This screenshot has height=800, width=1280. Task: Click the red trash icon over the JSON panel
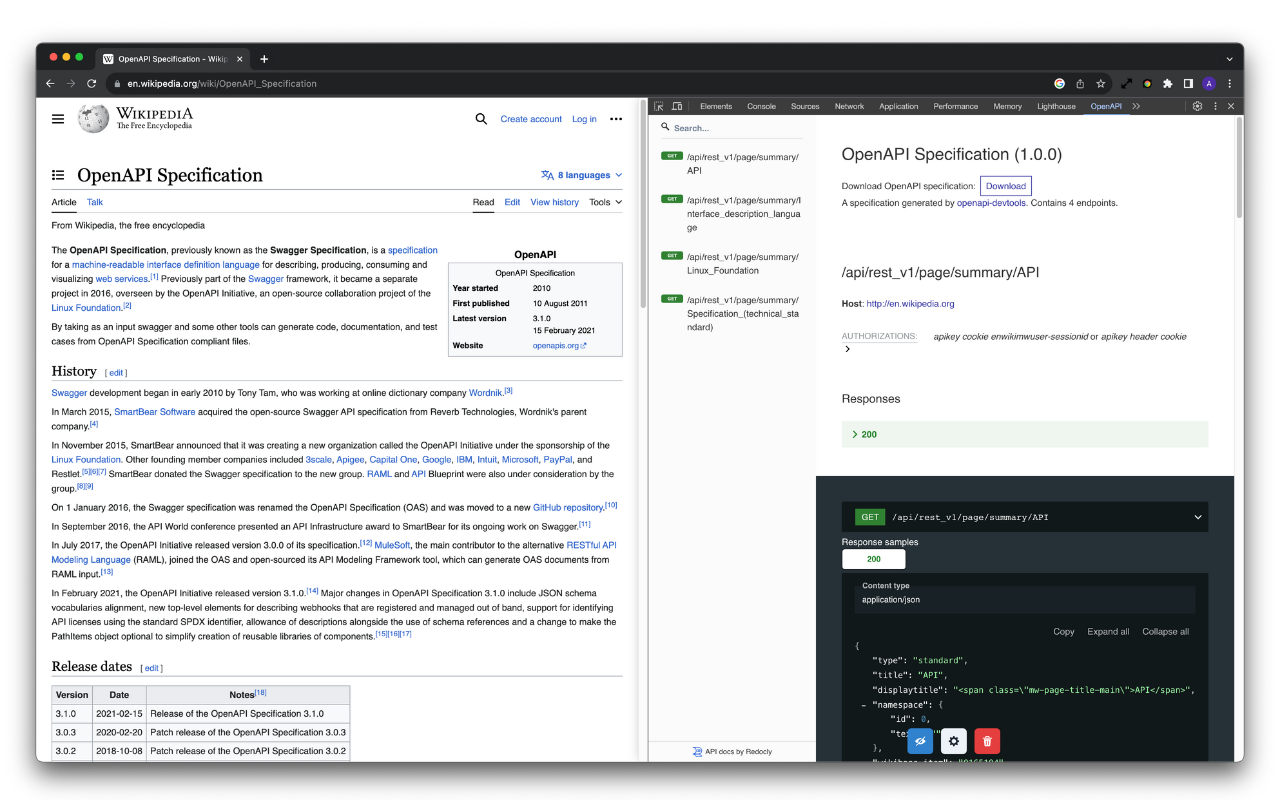[987, 741]
